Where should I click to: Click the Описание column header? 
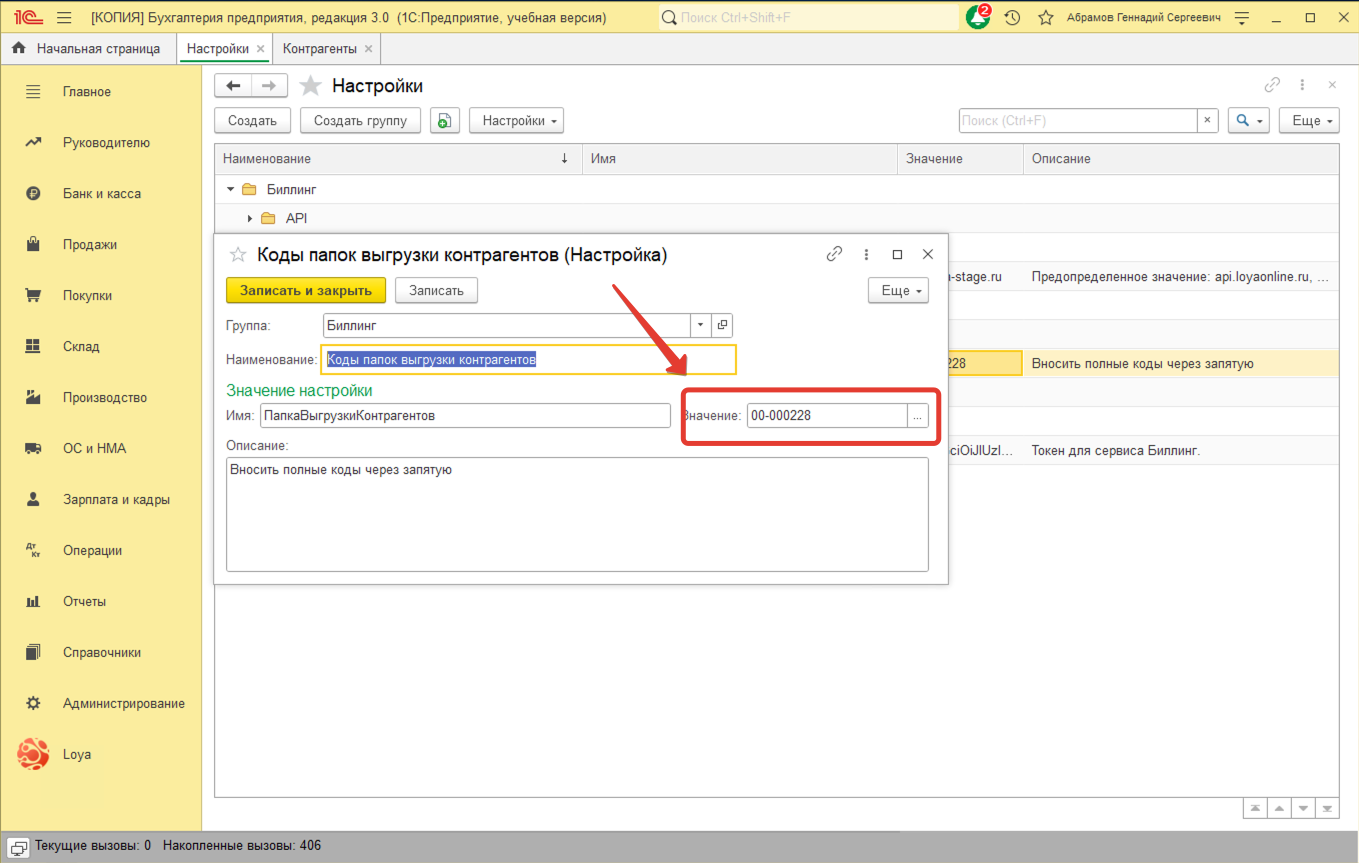pyautogui.click(x=1181, y=159)
